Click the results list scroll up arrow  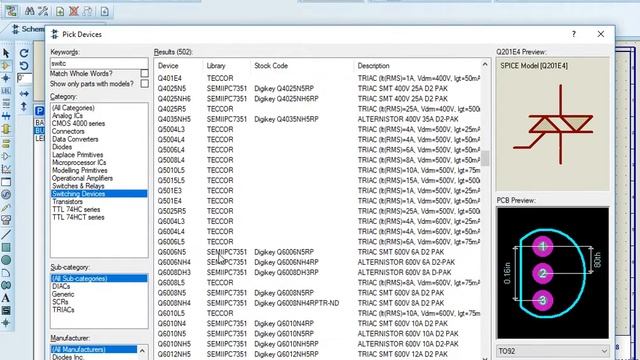point(485,64)
